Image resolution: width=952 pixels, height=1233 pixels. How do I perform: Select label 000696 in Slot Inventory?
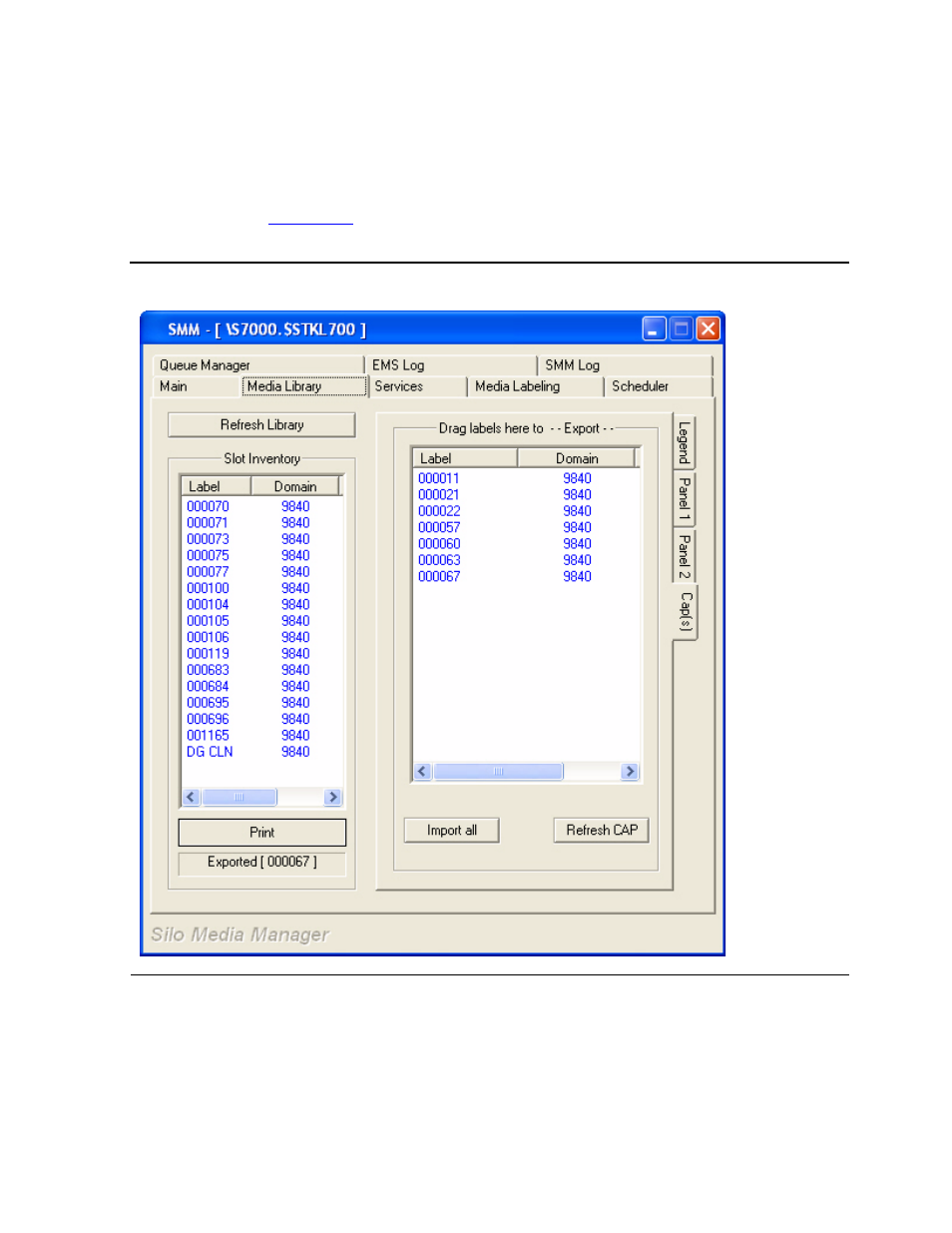tap(208, 720)
